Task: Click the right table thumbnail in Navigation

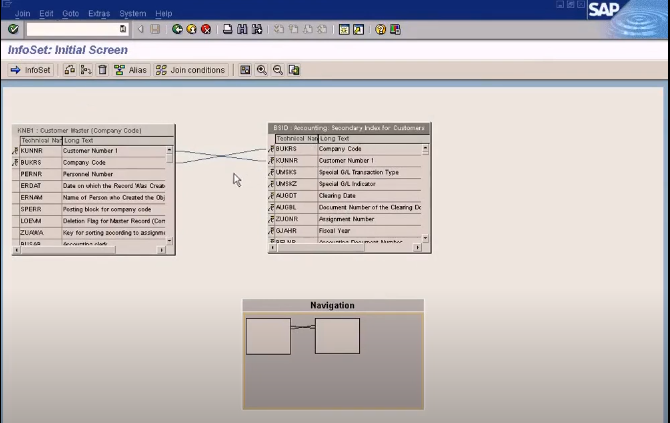Action: 338,336
